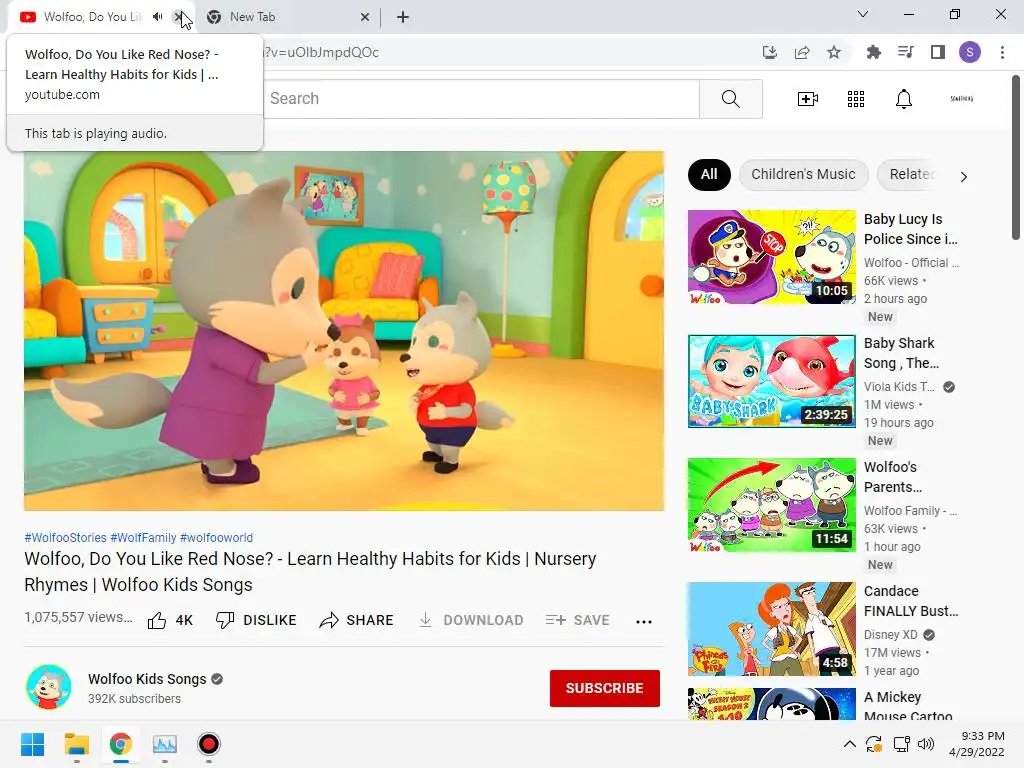Install app icon in address bar

point(770,52)
